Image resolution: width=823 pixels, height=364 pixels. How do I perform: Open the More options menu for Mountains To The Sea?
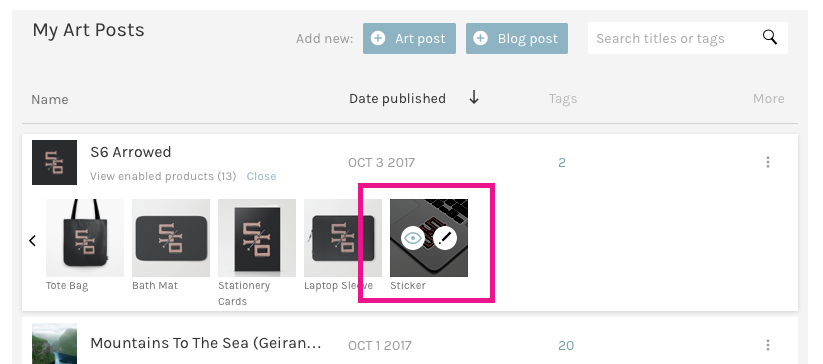coord(767,345)
